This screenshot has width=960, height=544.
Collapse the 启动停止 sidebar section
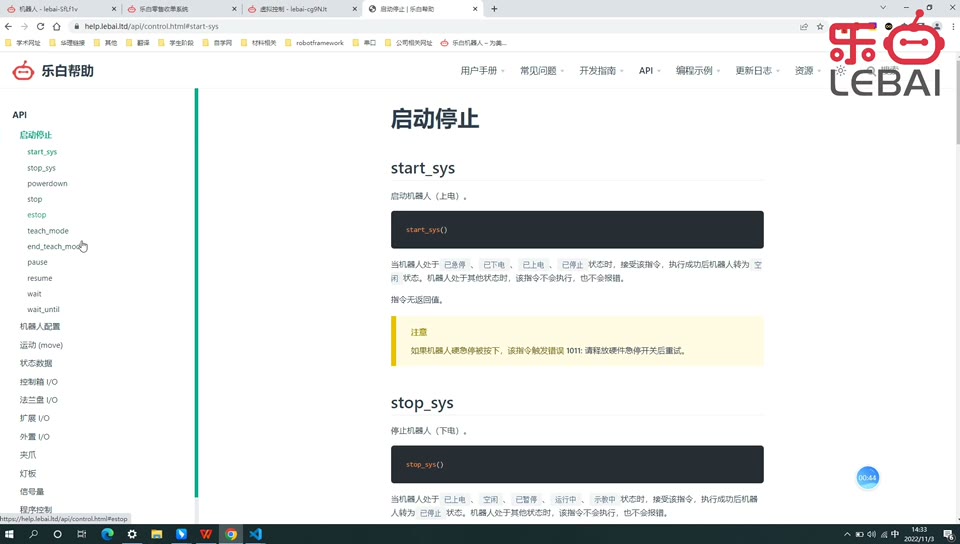[x=36, y=135]
